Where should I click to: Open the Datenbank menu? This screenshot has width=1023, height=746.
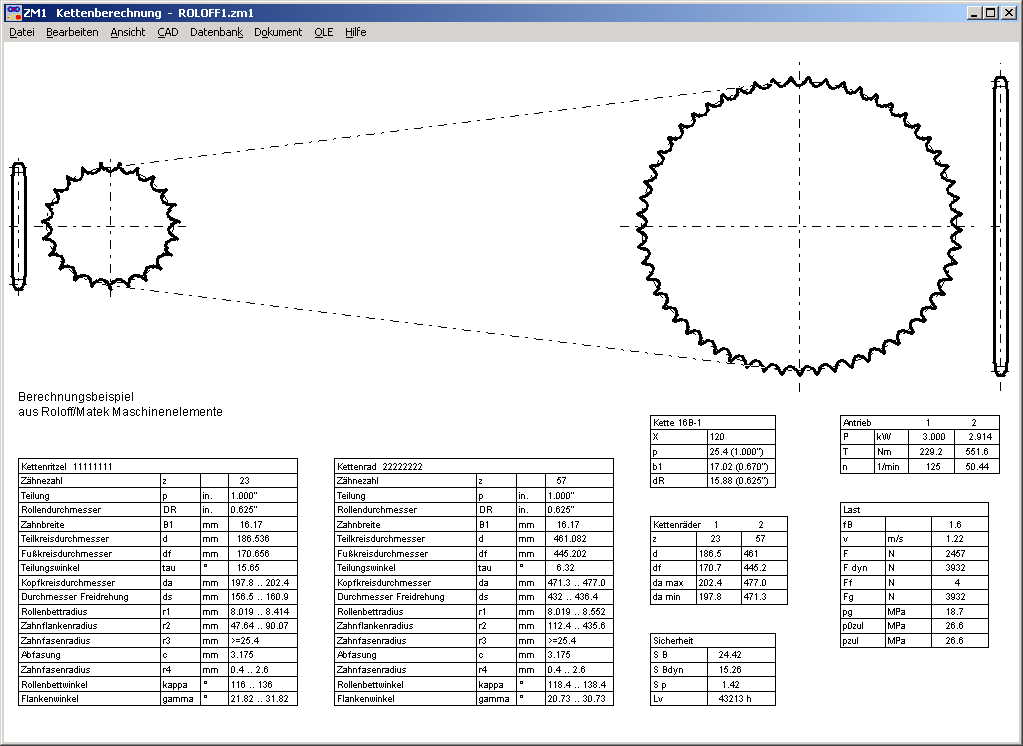click(216, 32)
